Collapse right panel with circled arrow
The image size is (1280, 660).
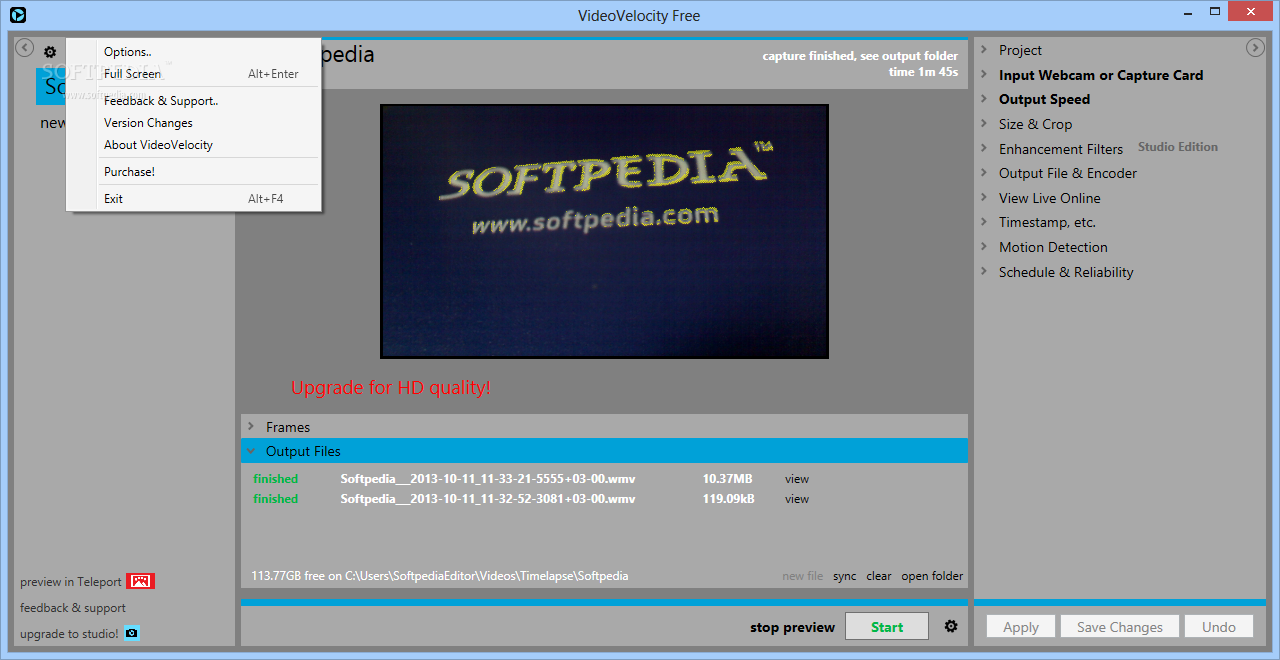(x=1255, y=48)
